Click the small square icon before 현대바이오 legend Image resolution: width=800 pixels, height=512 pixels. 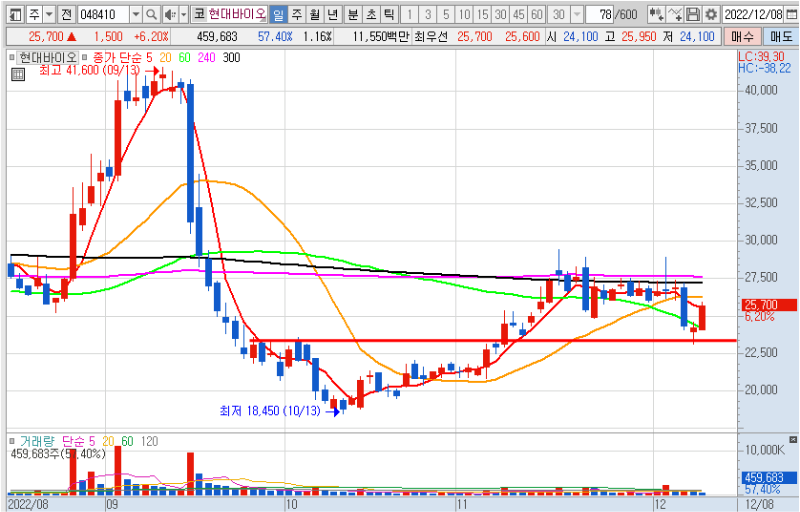(12, 58)
